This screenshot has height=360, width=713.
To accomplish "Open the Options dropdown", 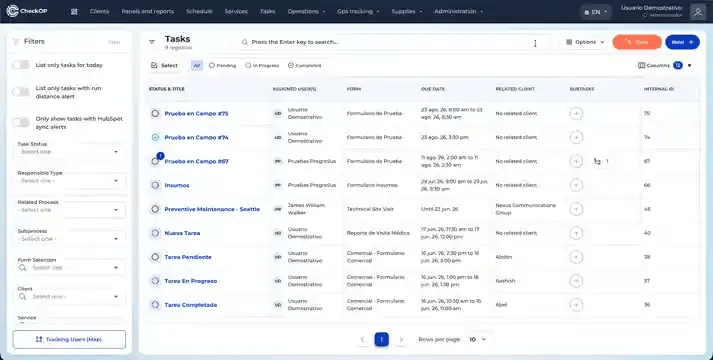I will (x=585, y=42).
